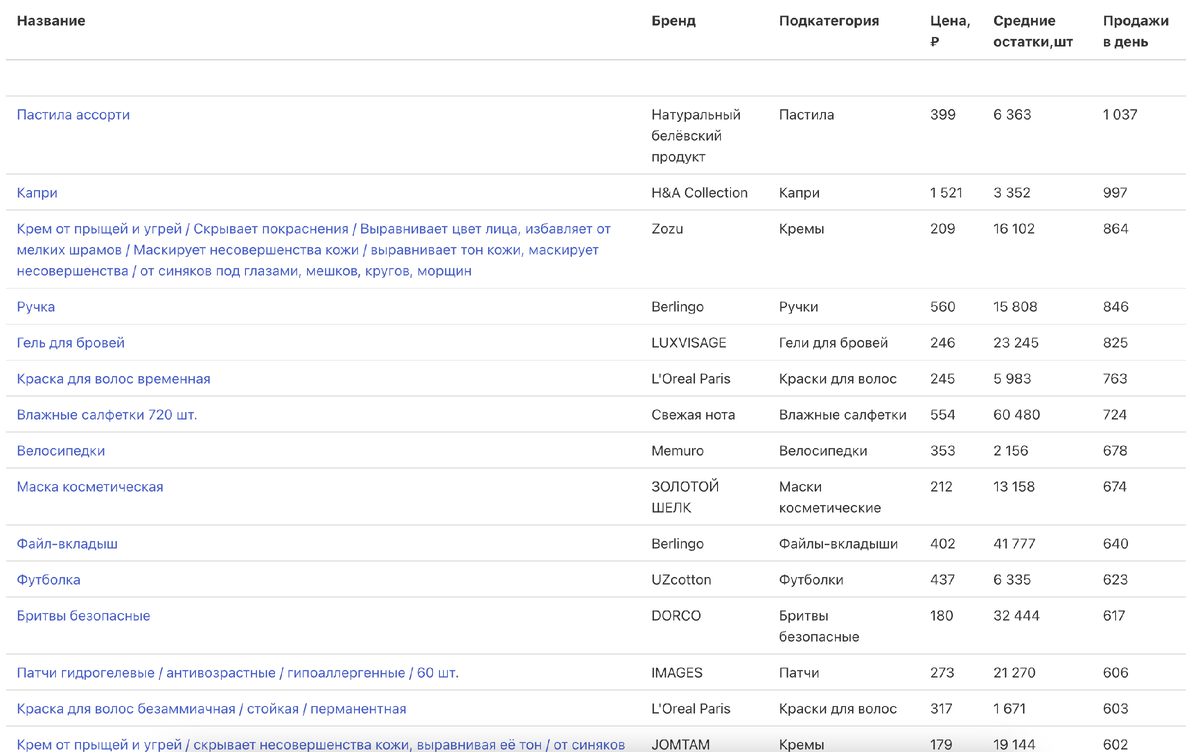Click the daily sales value '674'

pos(1115,487)
